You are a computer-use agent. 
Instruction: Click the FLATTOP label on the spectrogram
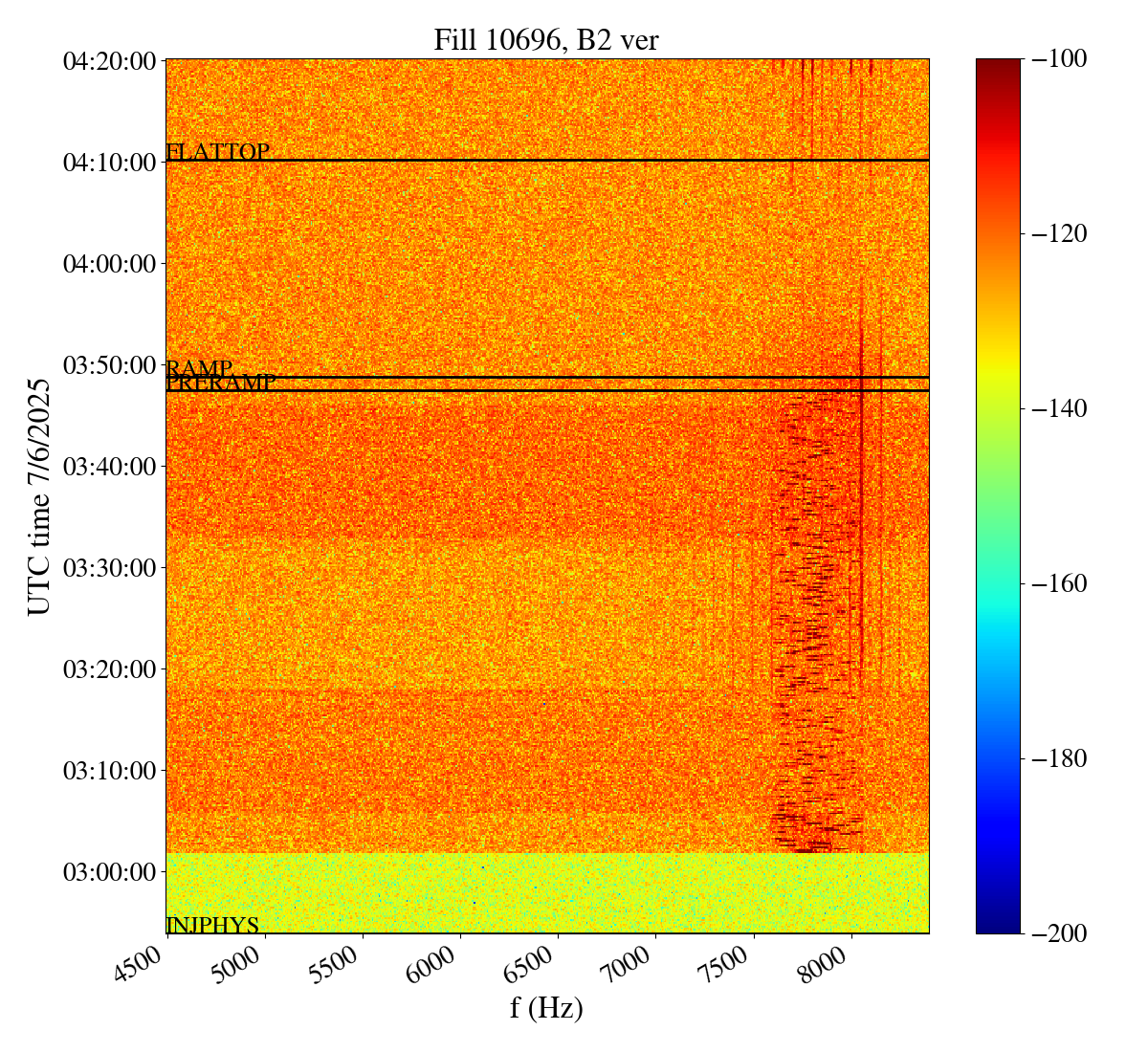point(217,151)
